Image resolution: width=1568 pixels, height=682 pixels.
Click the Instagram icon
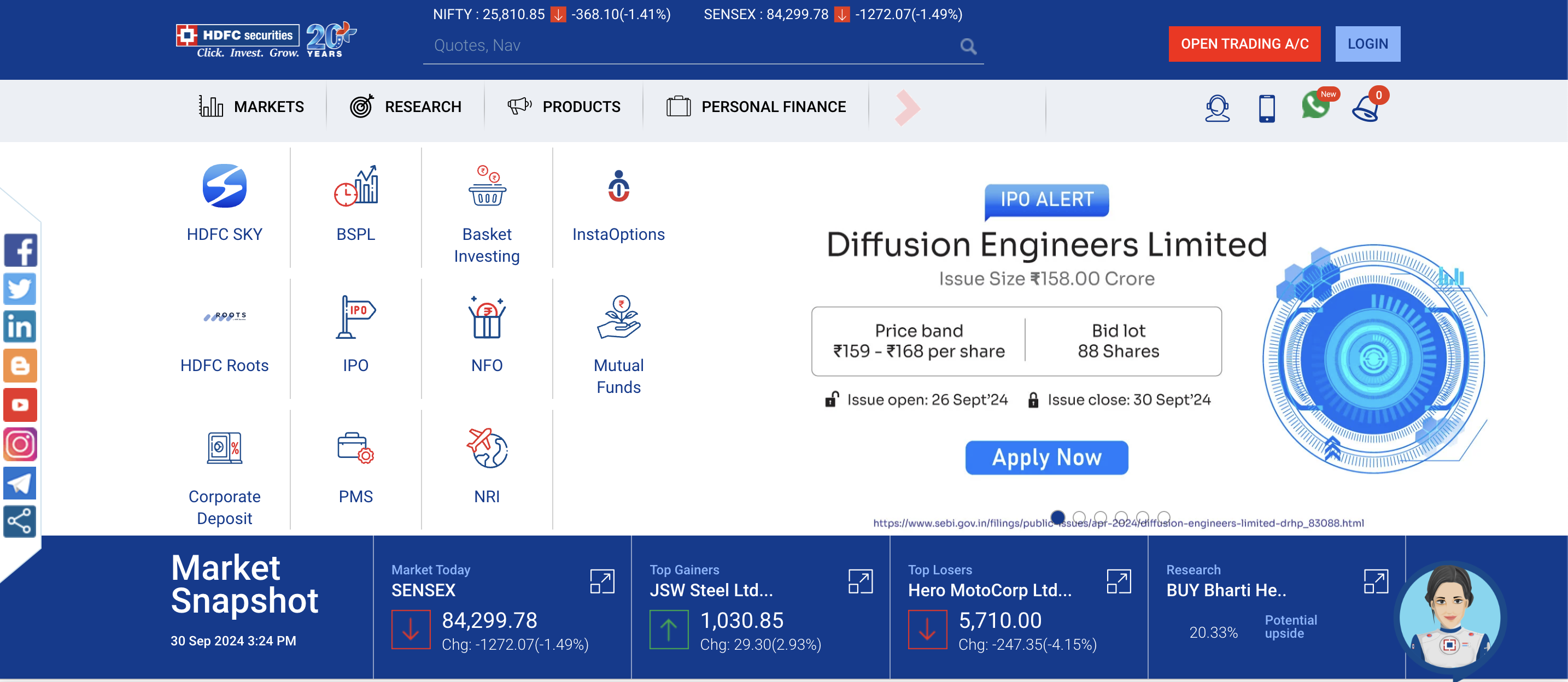tap(20, 444)
